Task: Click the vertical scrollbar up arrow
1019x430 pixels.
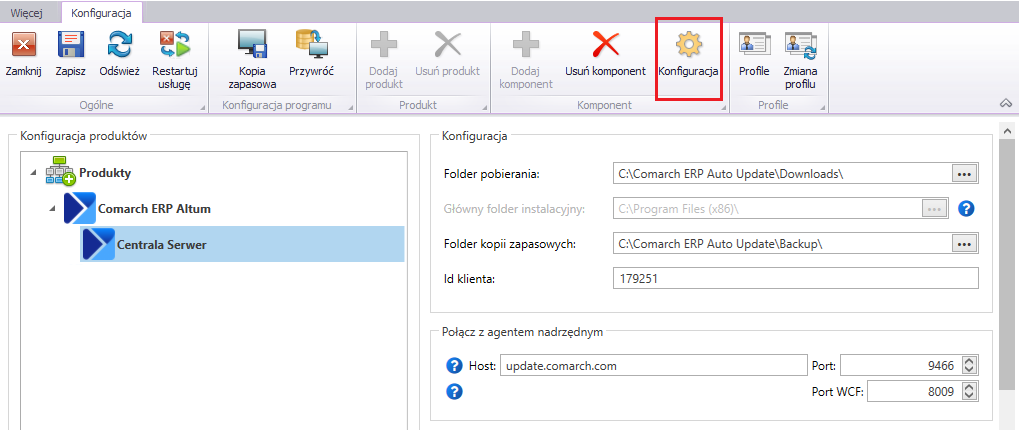Action: (x=1007, y=132)
